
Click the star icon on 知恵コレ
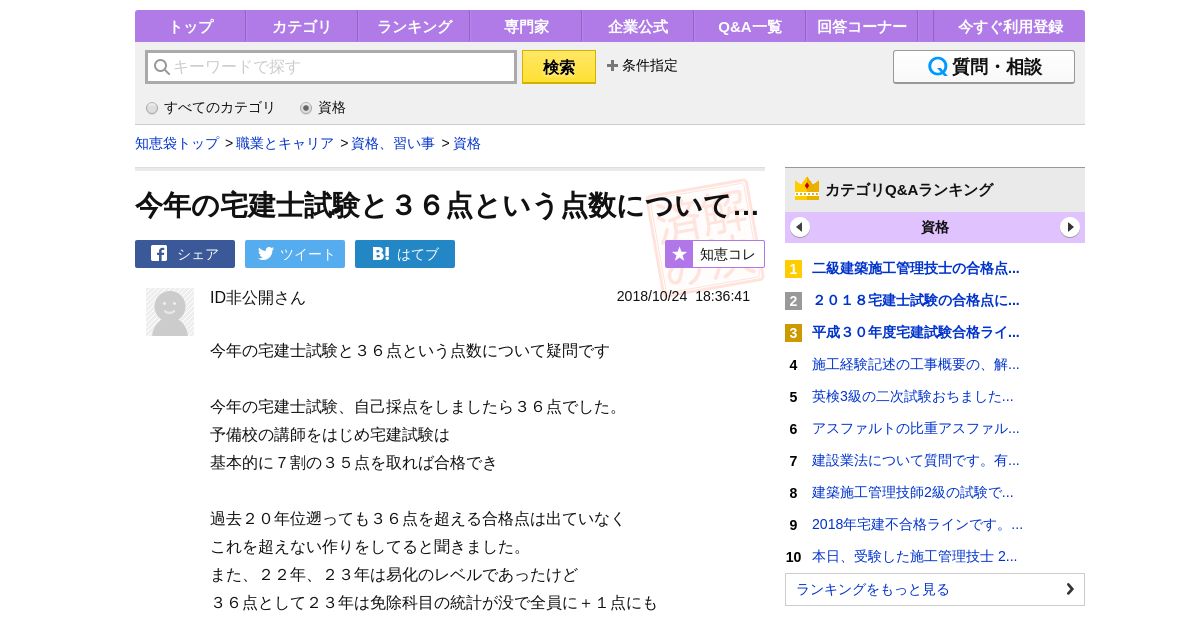(679, 254)
